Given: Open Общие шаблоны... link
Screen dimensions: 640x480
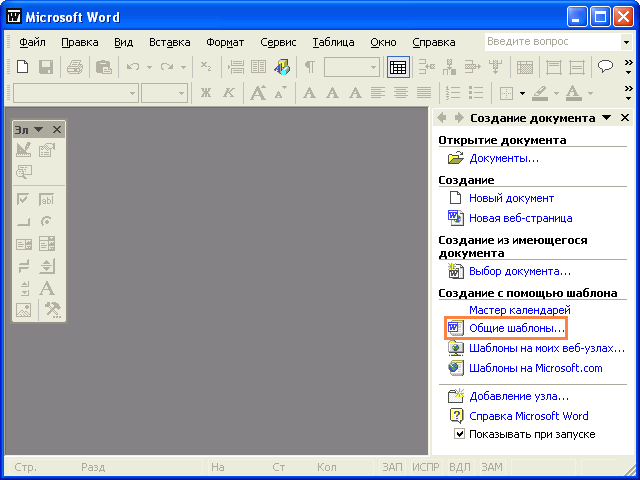Looking at the screenshot, I should click(517, 328).
